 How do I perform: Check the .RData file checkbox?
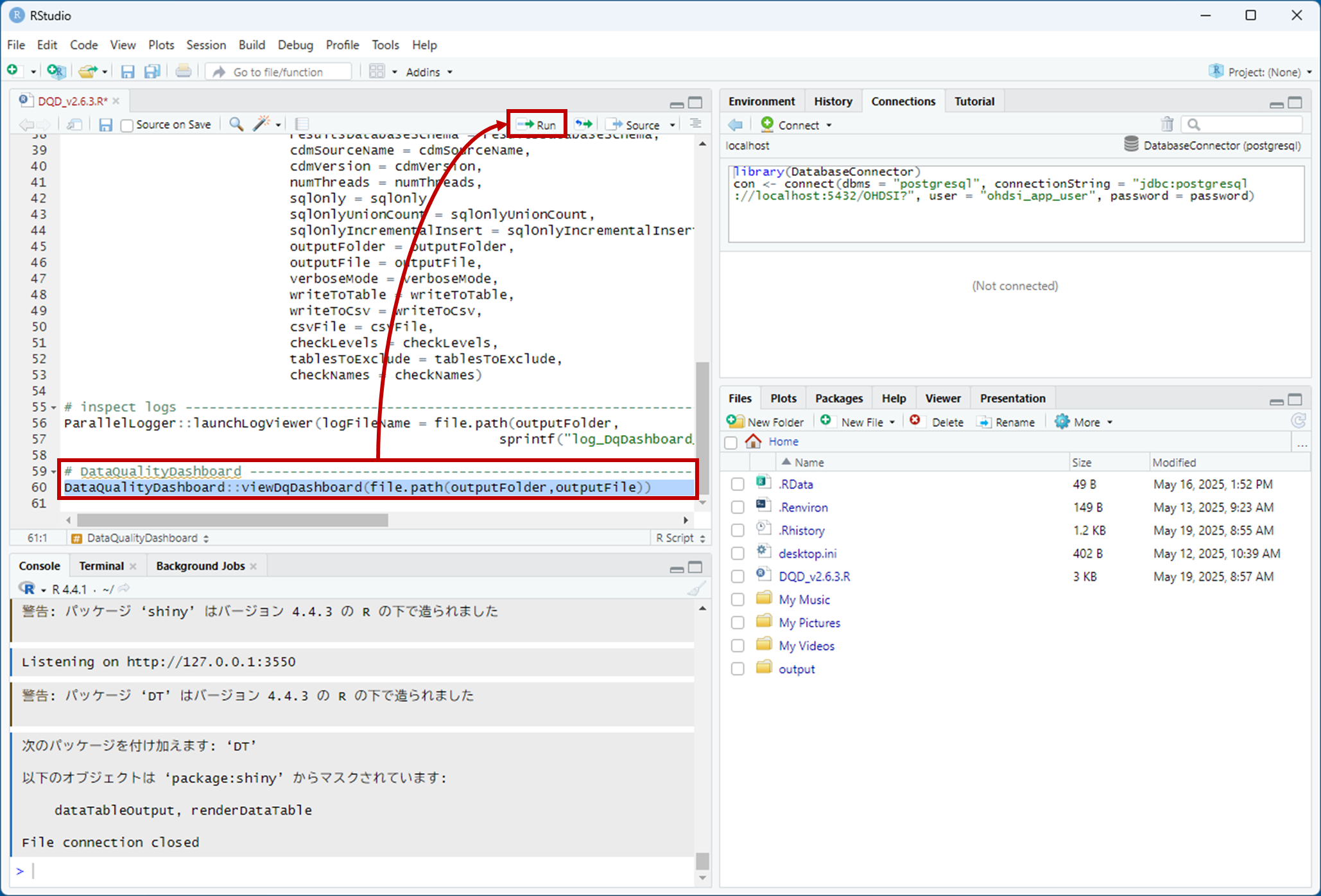pyautogui.click(x=738, y=485)
